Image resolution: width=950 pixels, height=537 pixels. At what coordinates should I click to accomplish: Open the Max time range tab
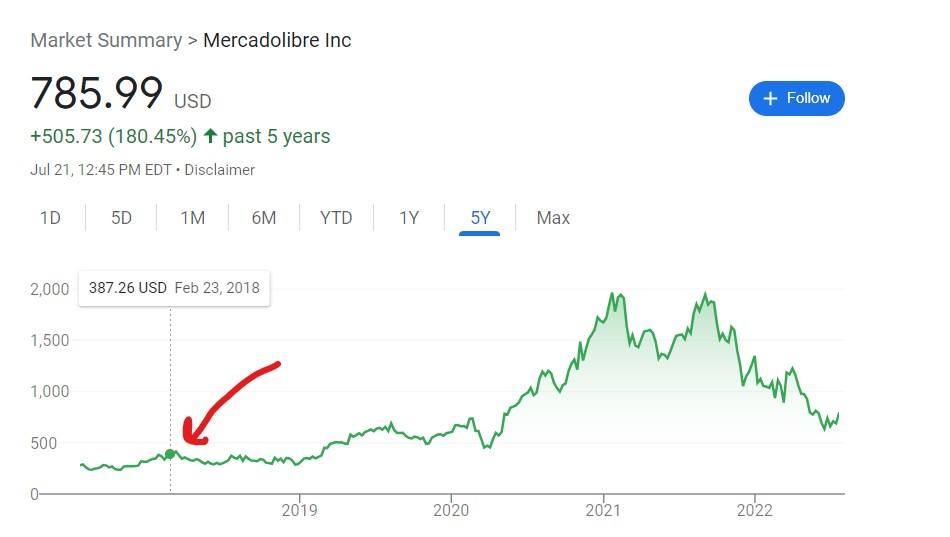coord(553,218)
